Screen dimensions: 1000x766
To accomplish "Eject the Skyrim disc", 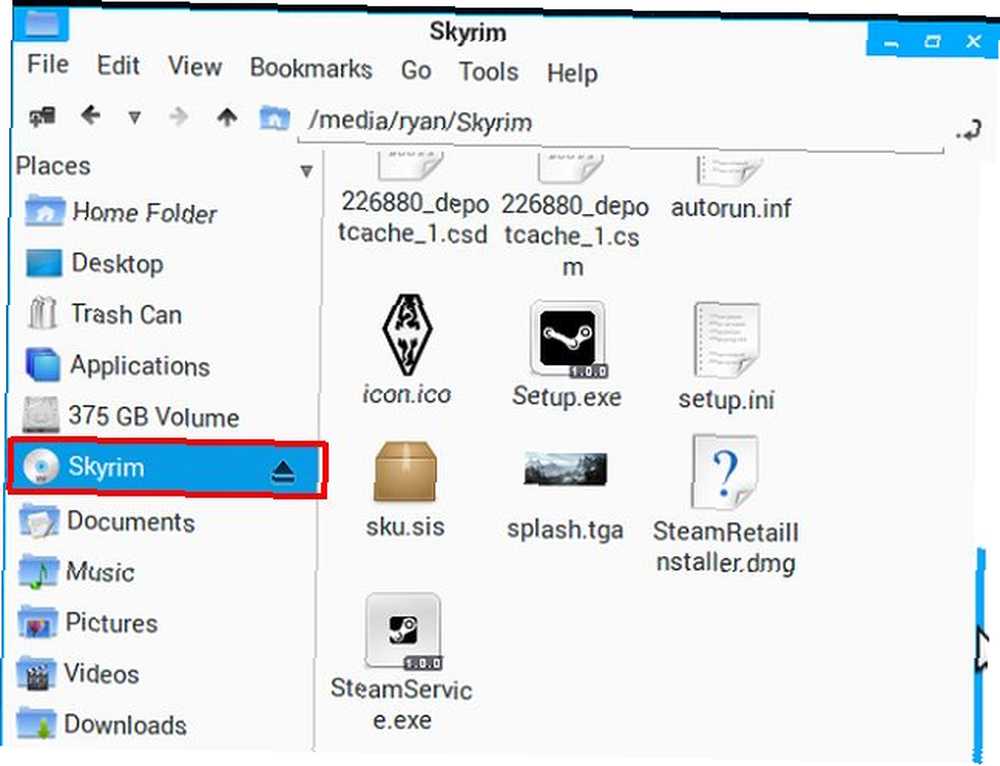I will coord(283,471).
